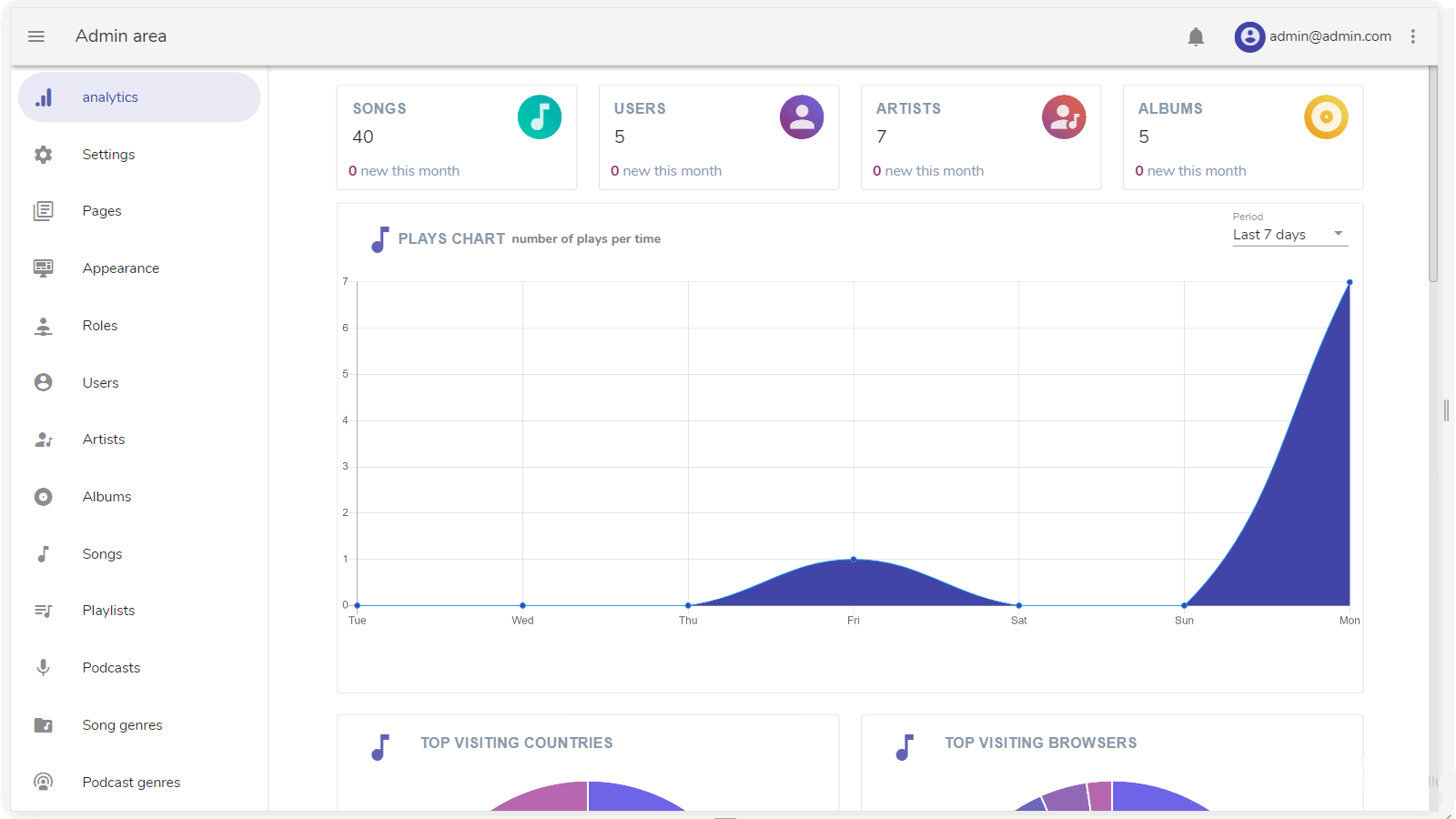Click the Top Visiting Countries note icon
This screenshot has width=1456, height=819.
[x=380, y=747]
